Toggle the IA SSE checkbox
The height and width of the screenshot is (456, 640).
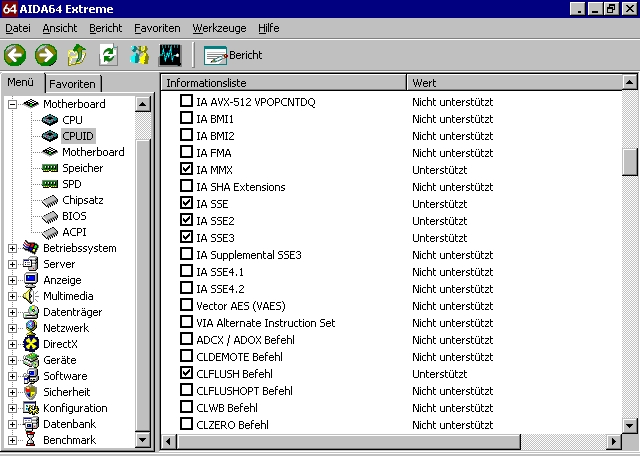coord(186,202)
